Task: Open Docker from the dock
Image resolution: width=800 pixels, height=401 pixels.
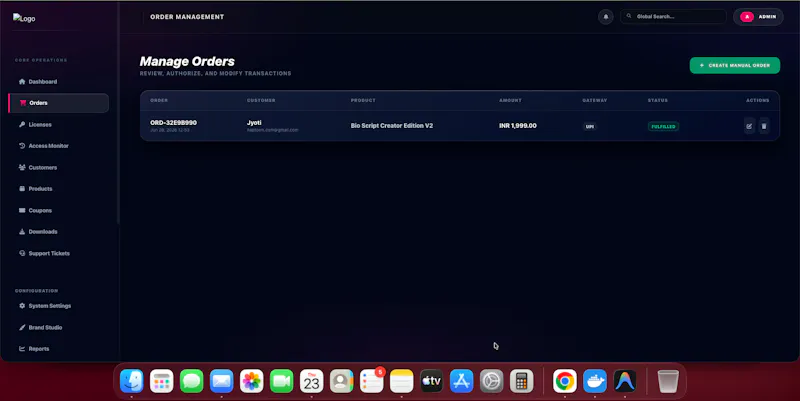Action: click(595, 381)
